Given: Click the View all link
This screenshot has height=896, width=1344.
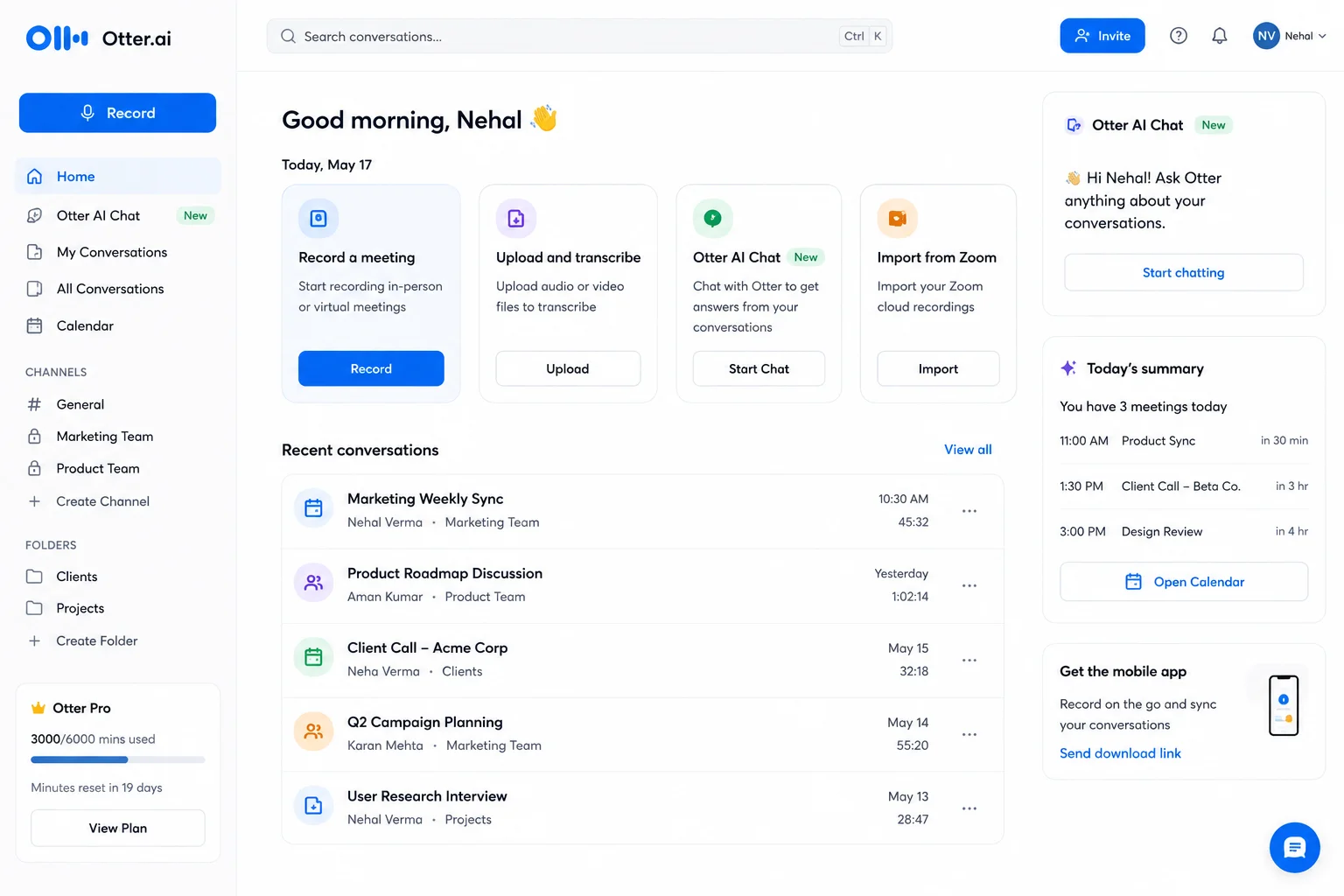Looking at the screenshot, I should coord(968,450).
